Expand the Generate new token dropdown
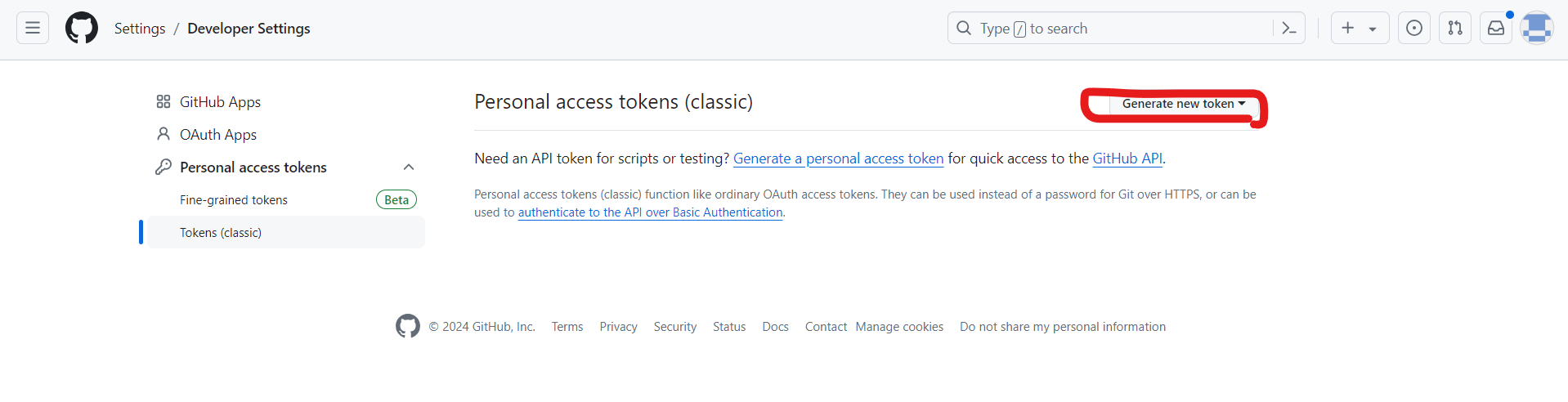This screenshot has width=1568, height=402. (x=1183, y=104)
